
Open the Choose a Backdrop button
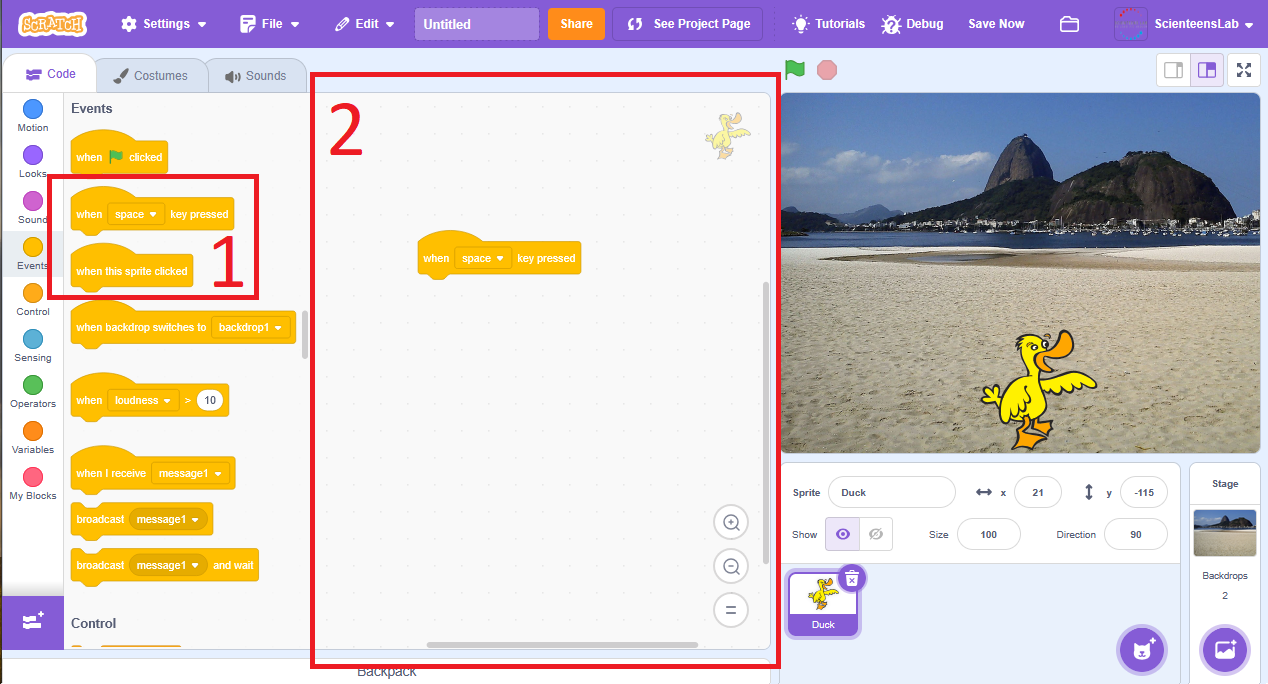(x=1225, y=650)
